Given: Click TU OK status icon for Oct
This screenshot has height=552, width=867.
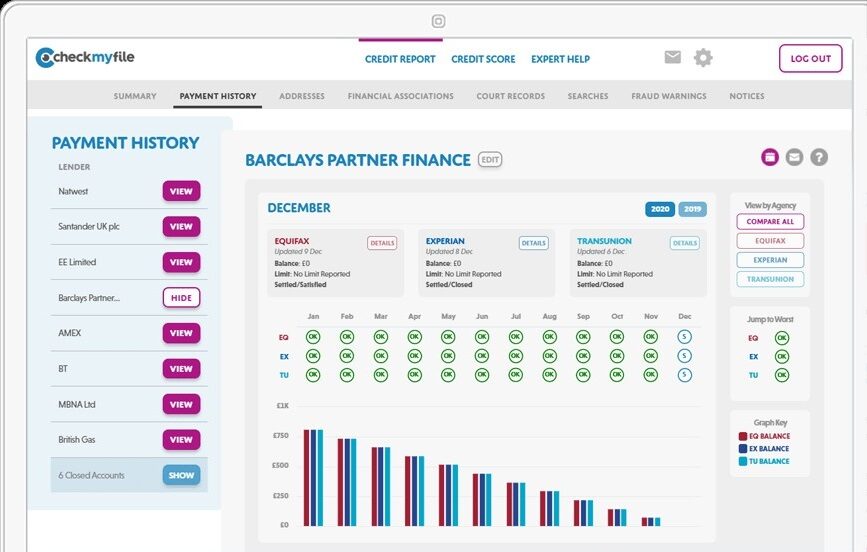Looking at the screenshot, I should (617, 375).
